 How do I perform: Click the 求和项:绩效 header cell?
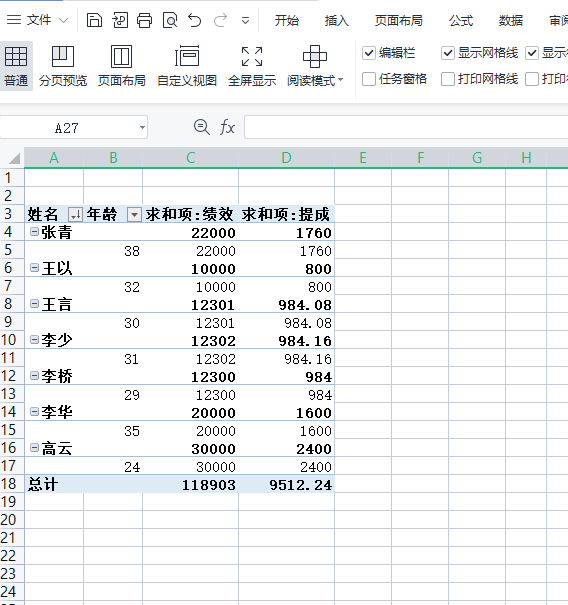coord(190,214)
